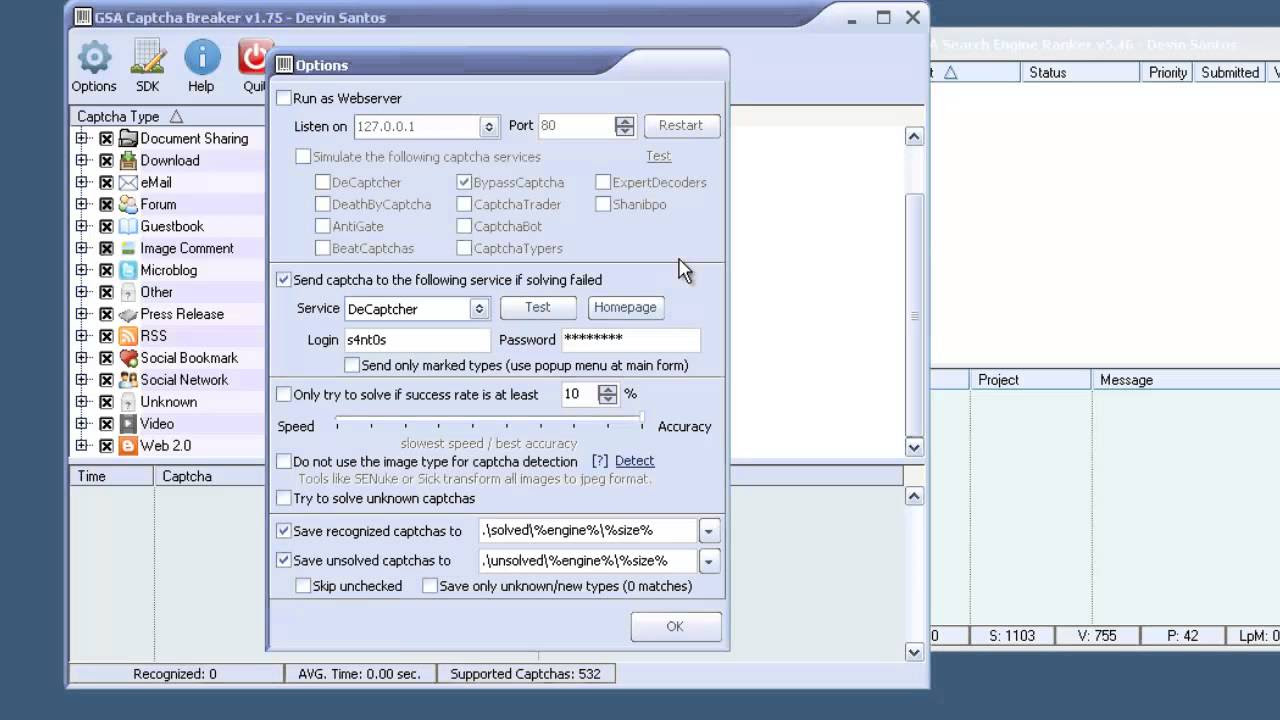Select the Forum category icon
The image size is (1280, 720).
128,204
